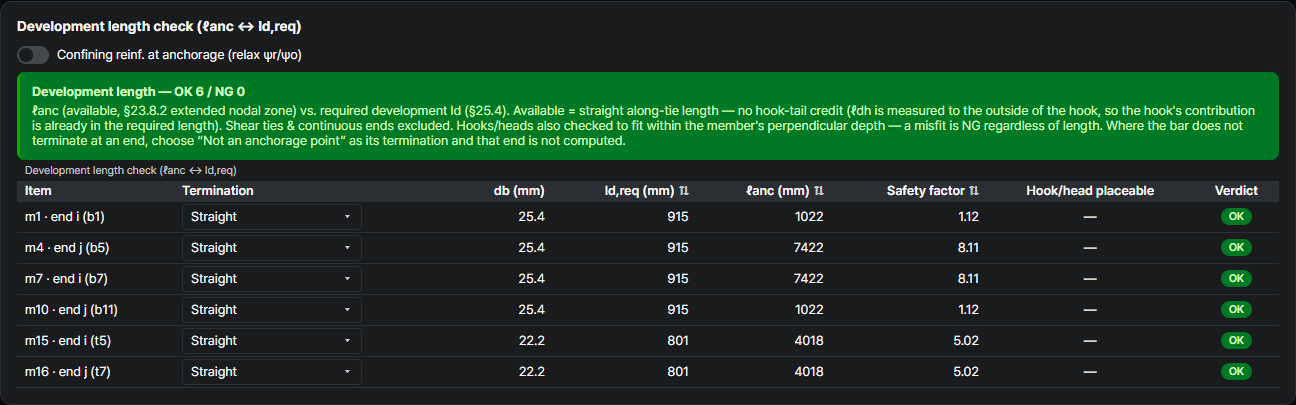Click OK verdict badge for m1 row
Image resolution: width=1296 pixels, height=405 pixels.
tap(1236, 217)
